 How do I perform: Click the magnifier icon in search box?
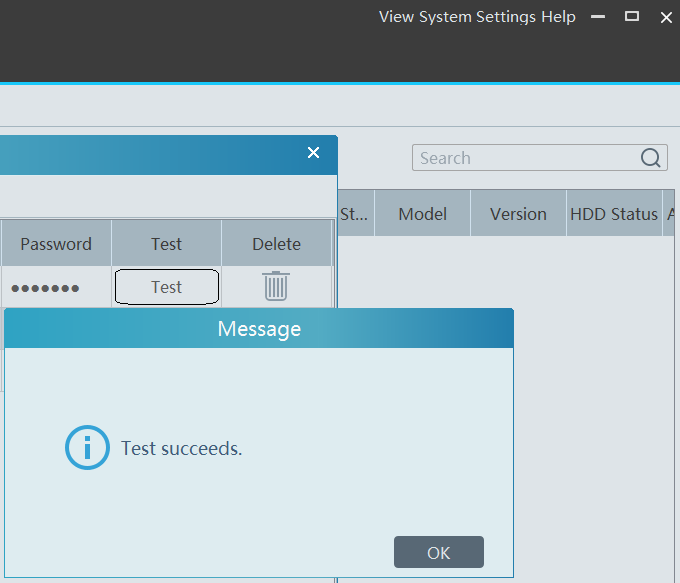coord(651,158)
